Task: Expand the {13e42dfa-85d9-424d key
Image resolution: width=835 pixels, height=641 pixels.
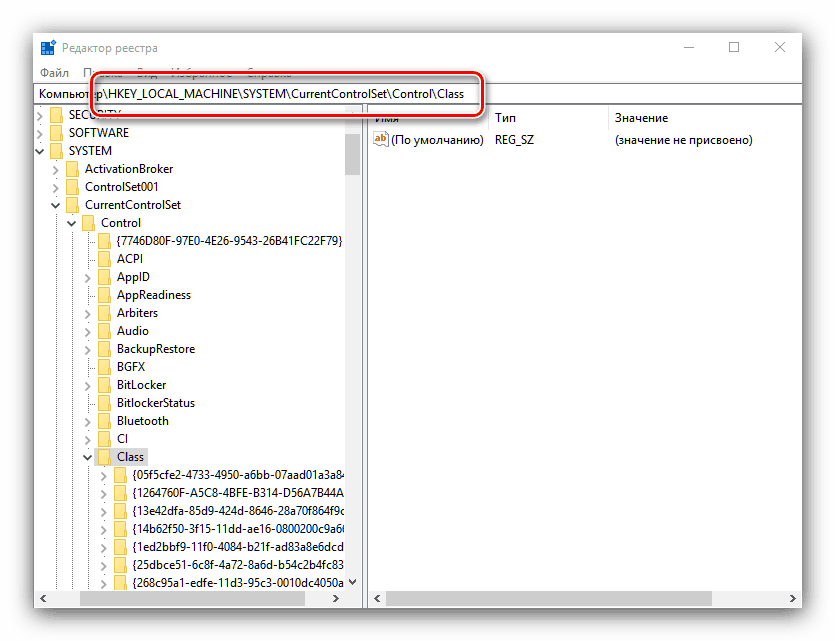Action: coord(104,512)
